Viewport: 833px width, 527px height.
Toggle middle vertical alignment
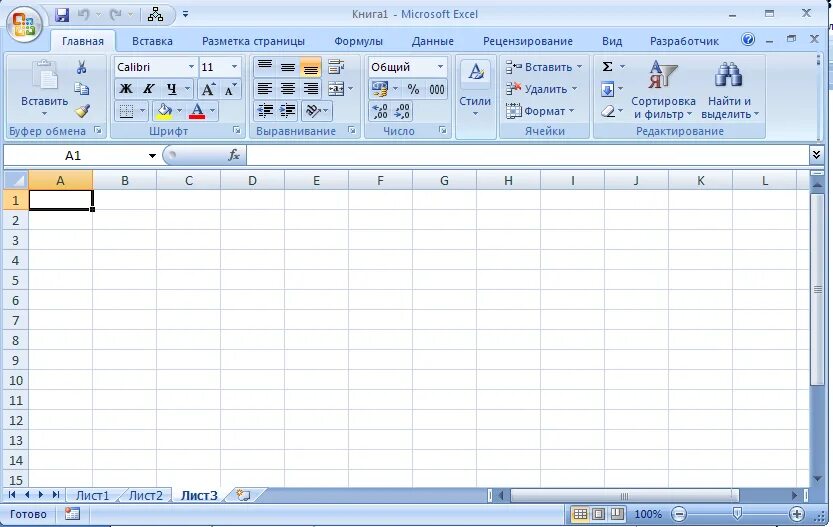click(x=287, y=67)
